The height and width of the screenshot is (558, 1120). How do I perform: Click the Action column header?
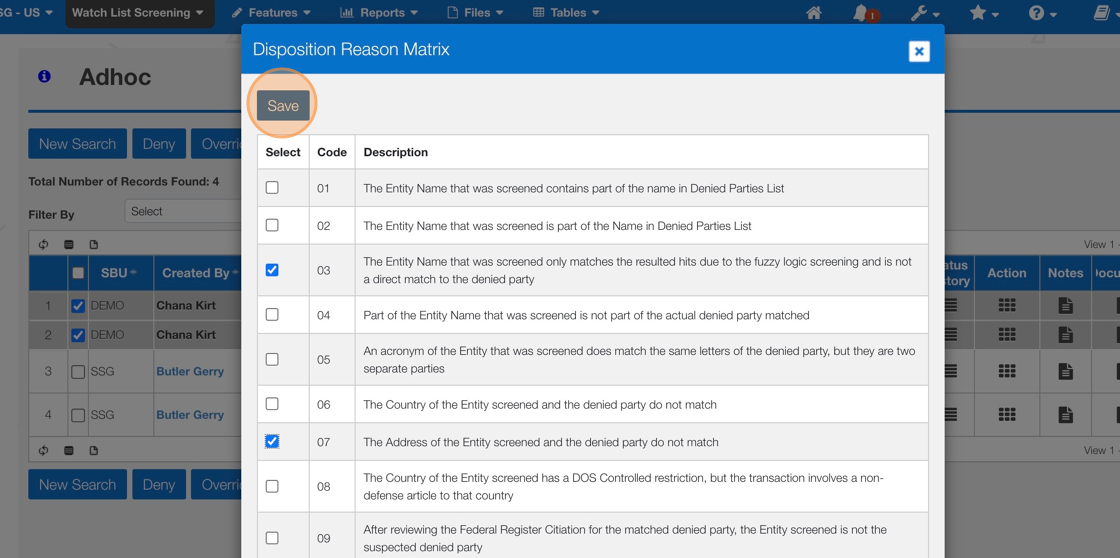pyautogui.click(x=1007, y=273)
